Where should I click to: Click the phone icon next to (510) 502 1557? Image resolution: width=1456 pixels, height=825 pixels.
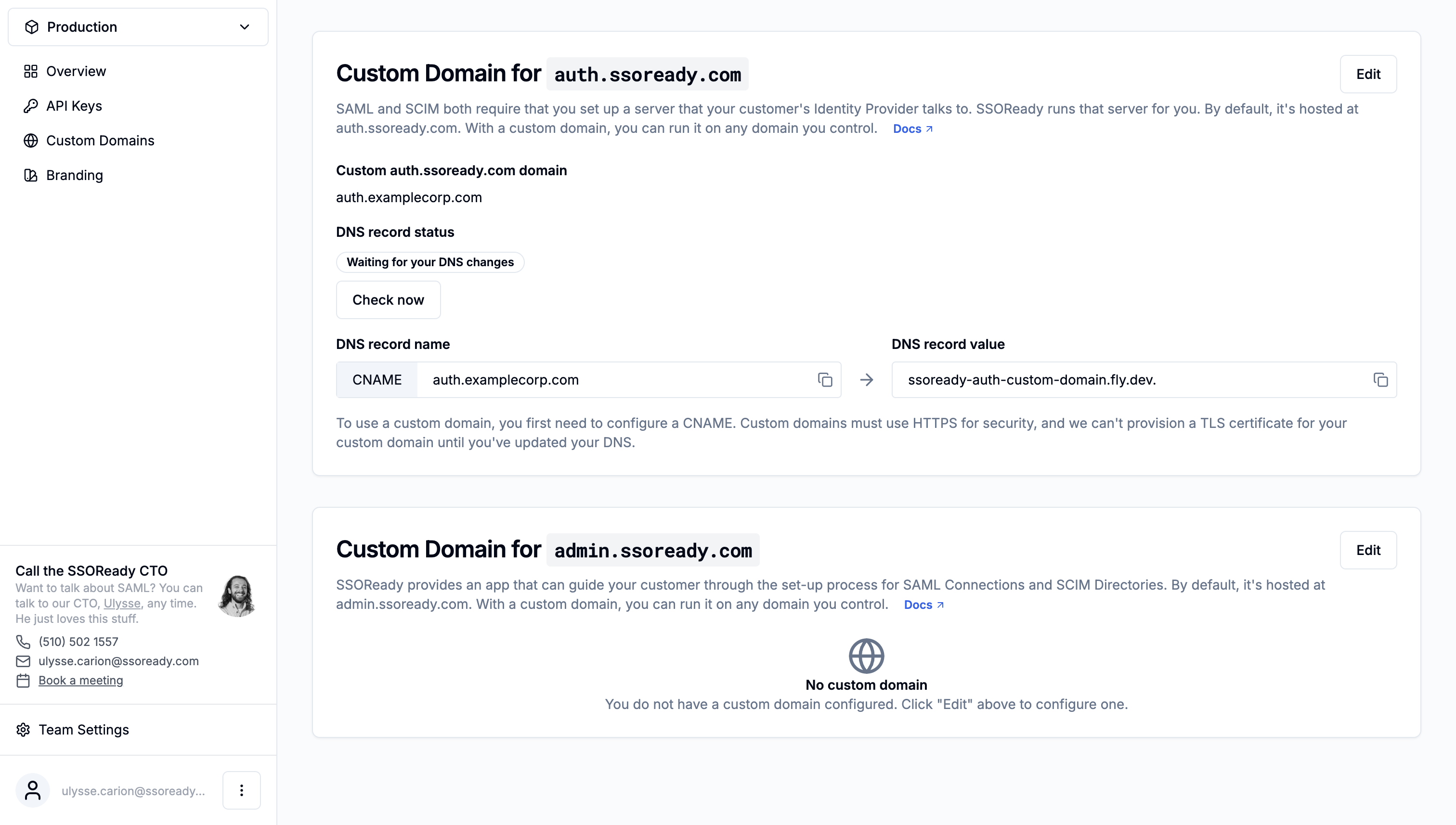point(23,642)
